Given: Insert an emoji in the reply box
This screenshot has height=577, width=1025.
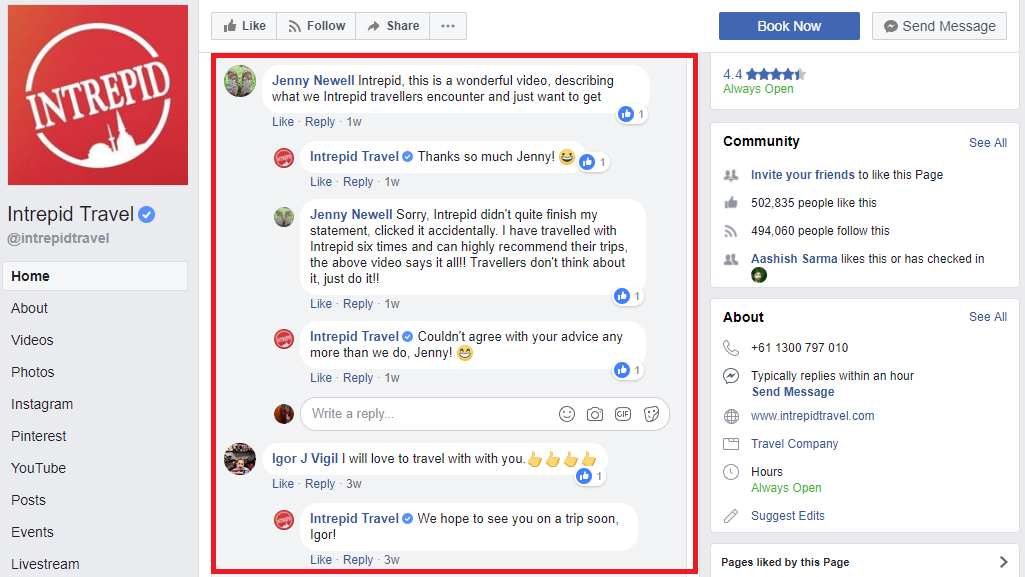Looking at the screenshot, I should pos(567,414).
